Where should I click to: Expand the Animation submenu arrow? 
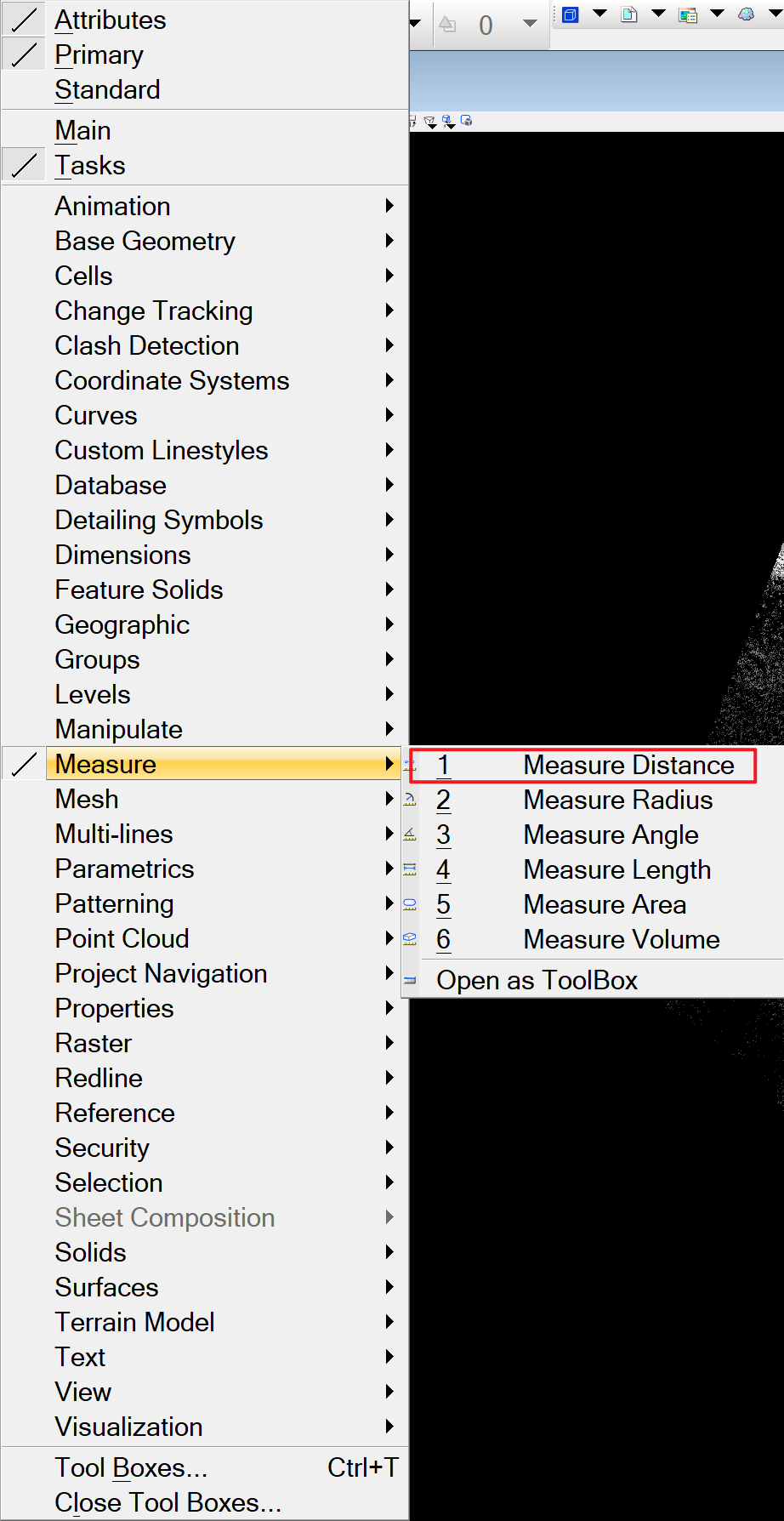coord(389,206)
